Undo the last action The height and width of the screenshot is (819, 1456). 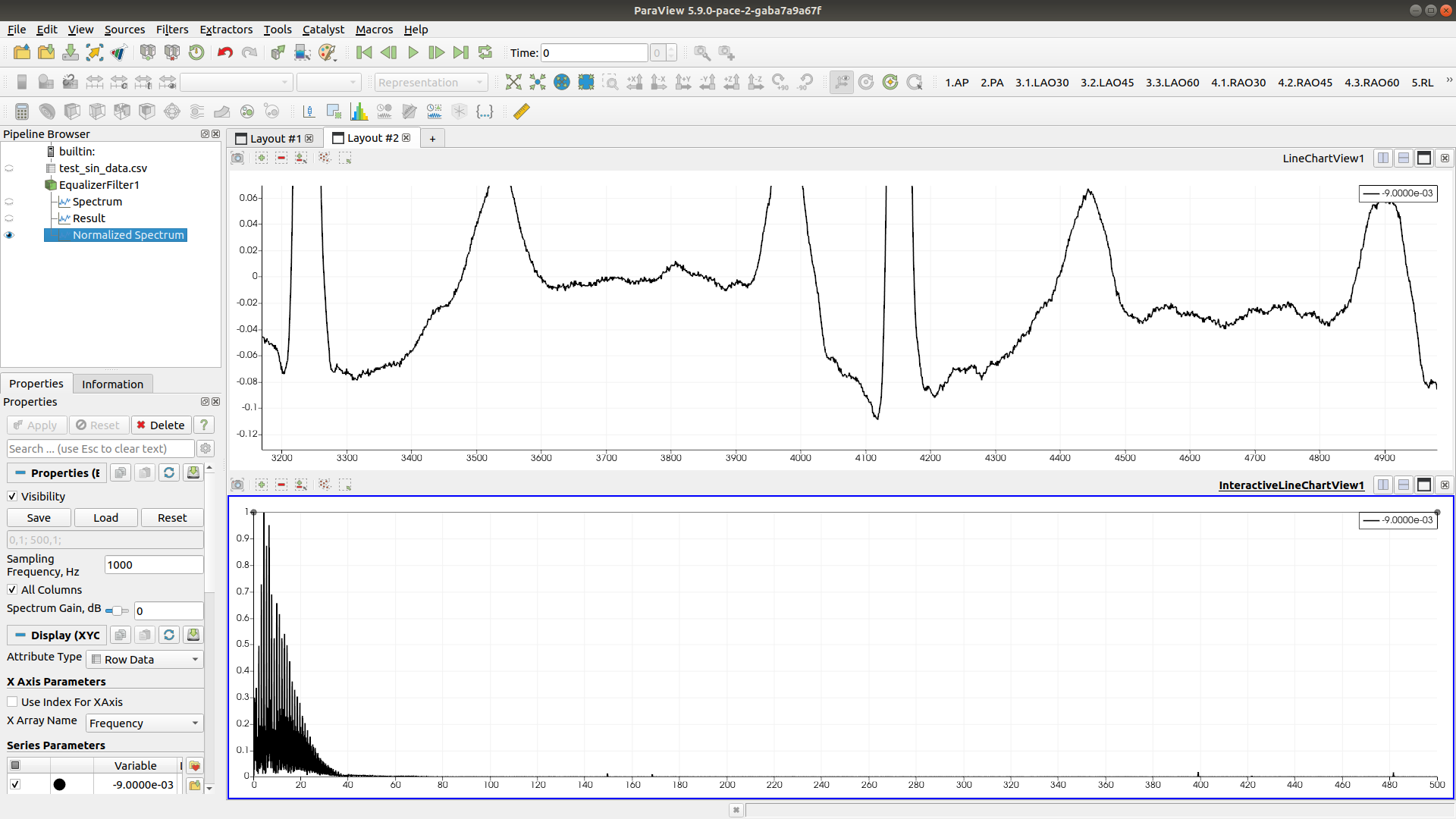point(224,52)
